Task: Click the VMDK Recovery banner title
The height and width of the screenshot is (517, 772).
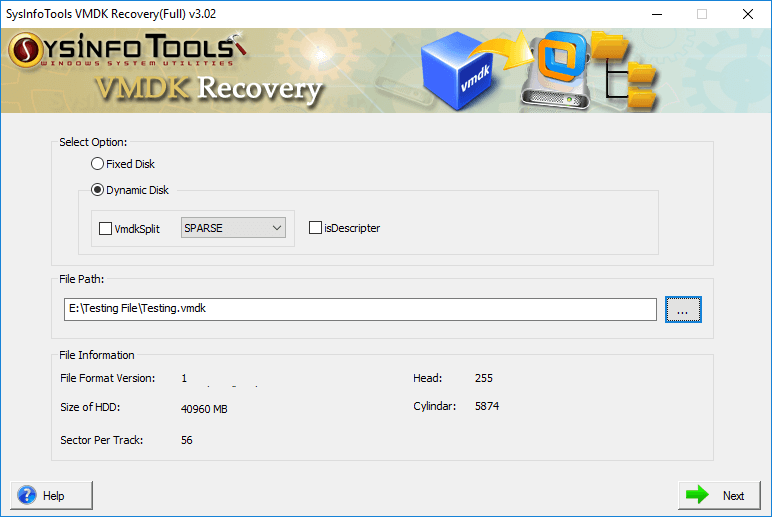Action: [x=209, y=88]
